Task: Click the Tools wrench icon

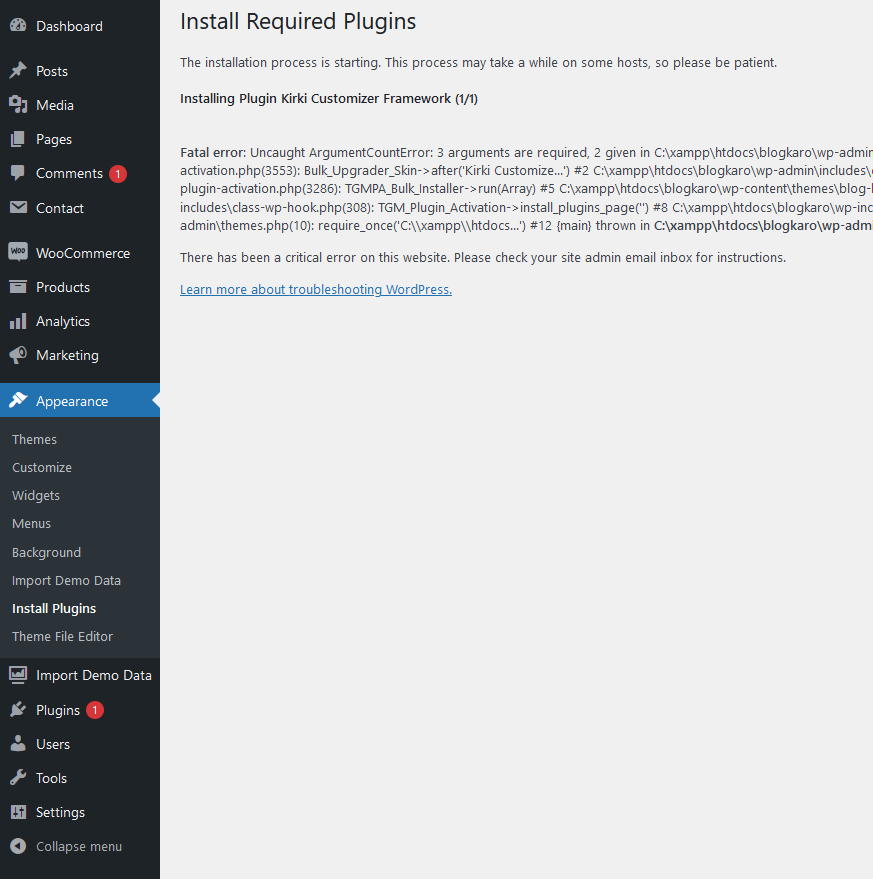Action: [18, 778]
